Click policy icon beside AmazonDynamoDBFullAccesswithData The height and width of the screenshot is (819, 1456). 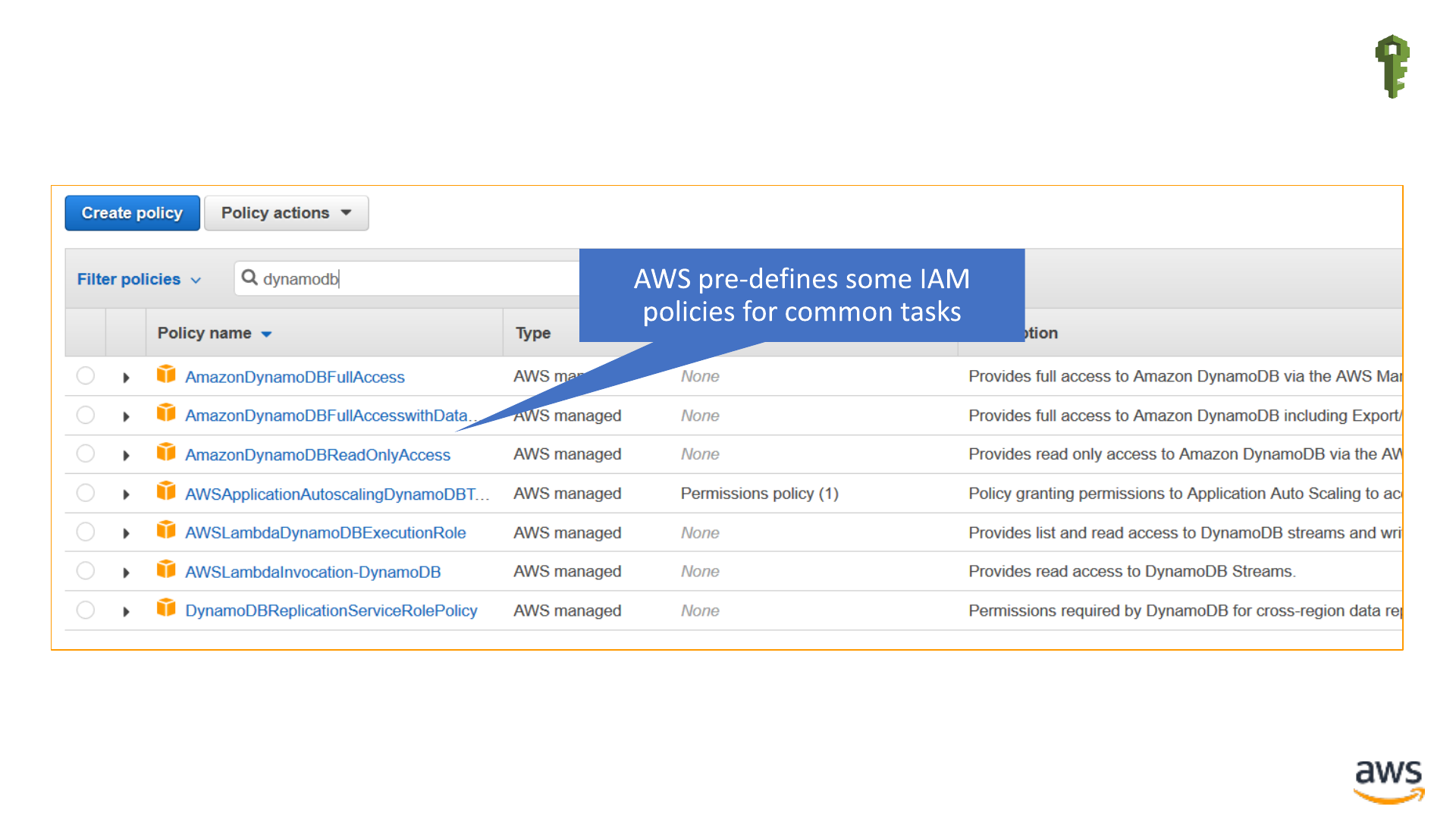click(166, 413)
